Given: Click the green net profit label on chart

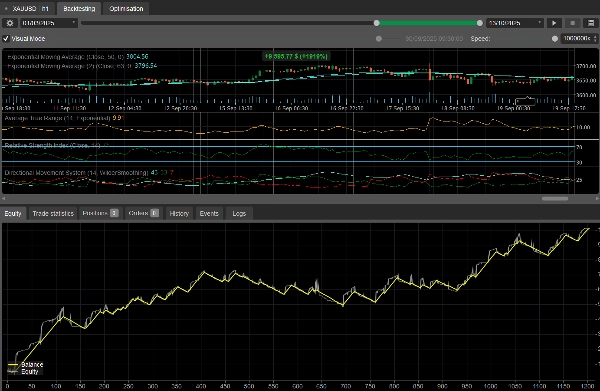Looking at the screenshot, I should click(x=296, y=56).
